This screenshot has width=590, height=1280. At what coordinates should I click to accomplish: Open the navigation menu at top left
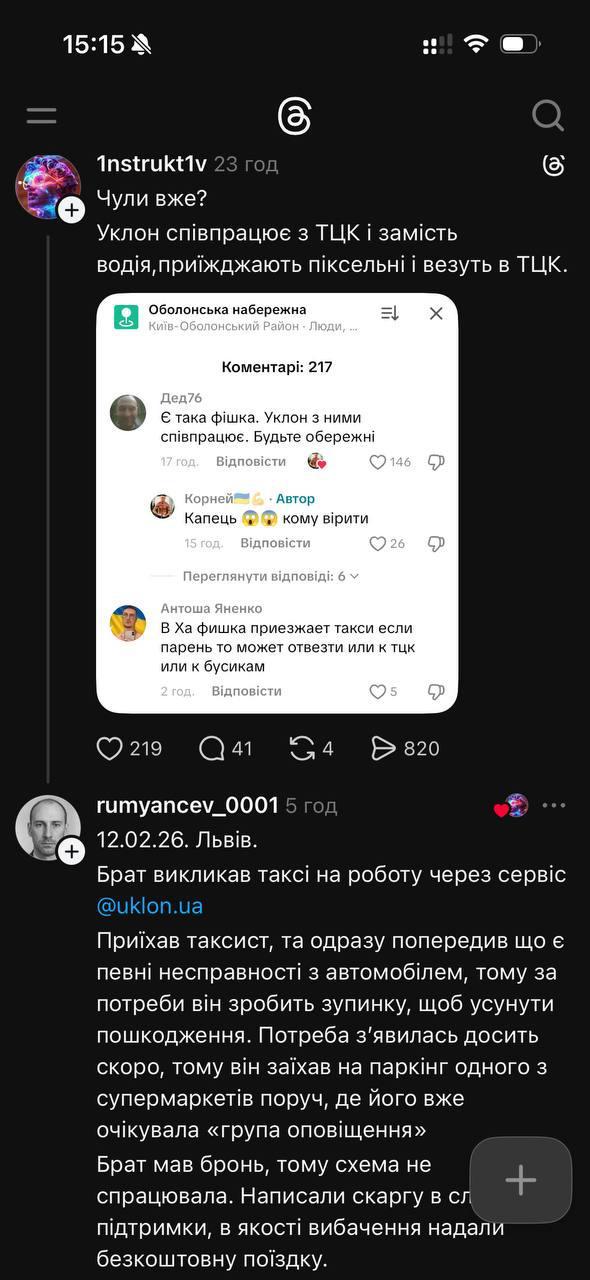(x=40, y=115)
